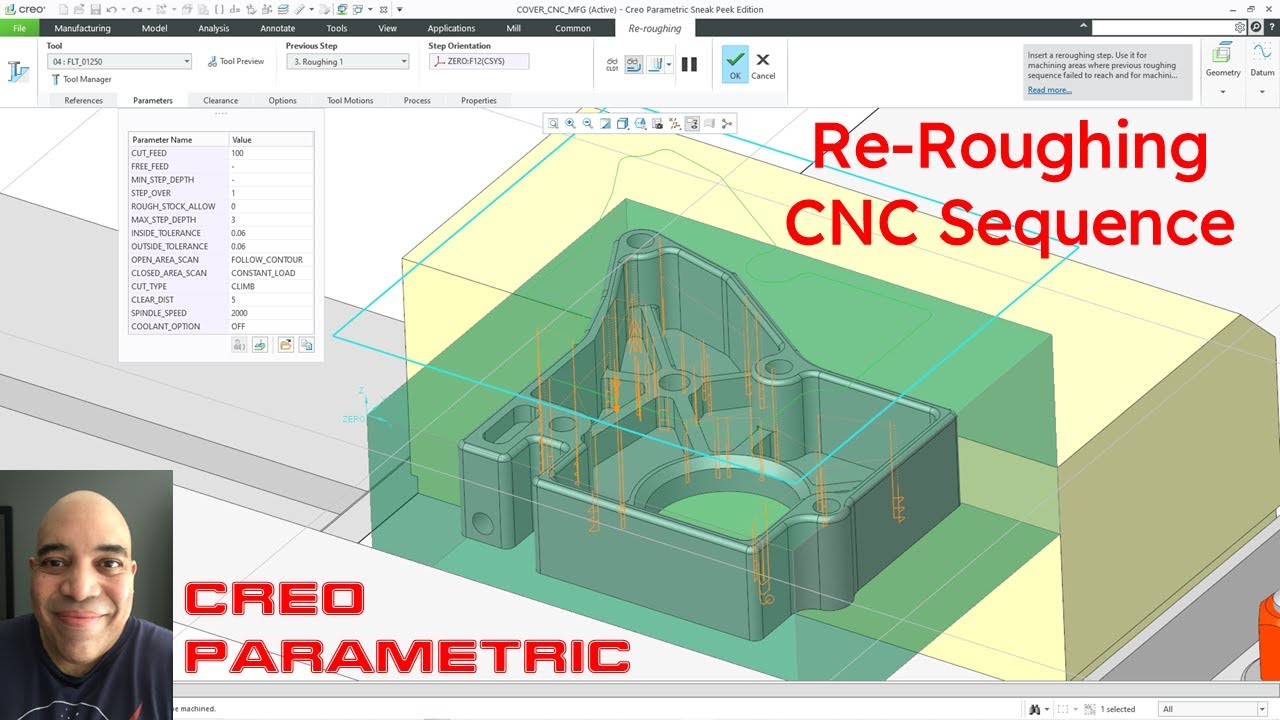Click the Repaint icon in graphics toolbar
The width and height of the screenshot is (1280, 720).
(x=605, y=123)
